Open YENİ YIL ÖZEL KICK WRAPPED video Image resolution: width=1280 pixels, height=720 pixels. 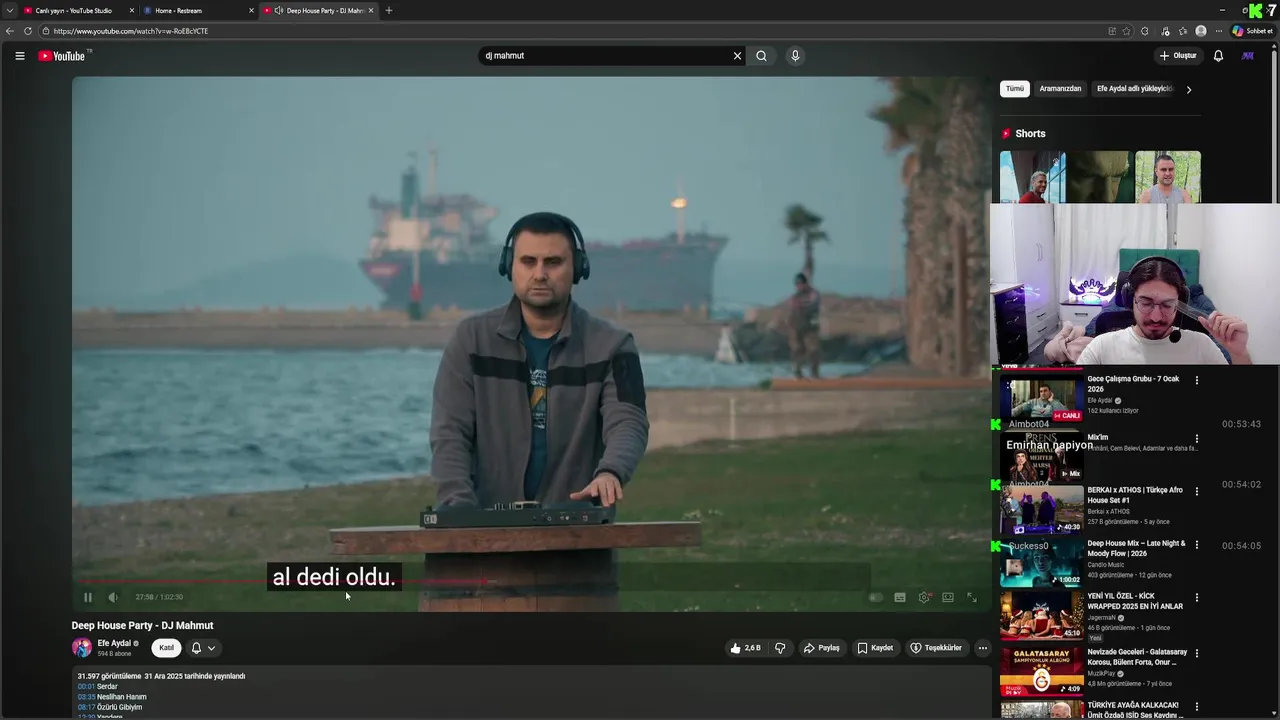coord(1042,615)
